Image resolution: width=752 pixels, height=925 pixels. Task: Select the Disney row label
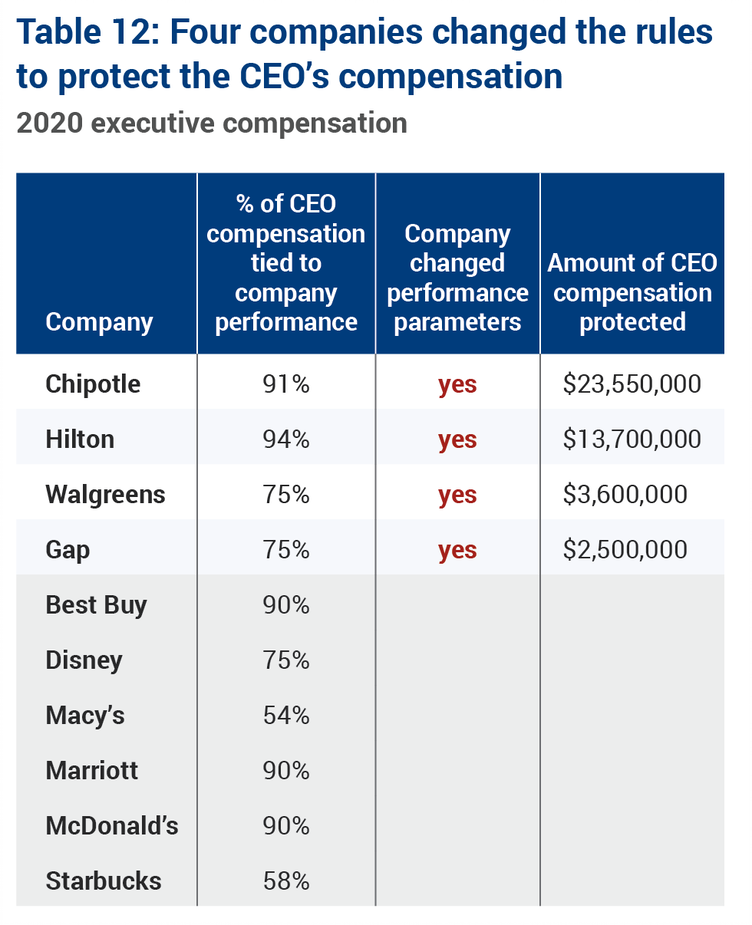point(84,660)
